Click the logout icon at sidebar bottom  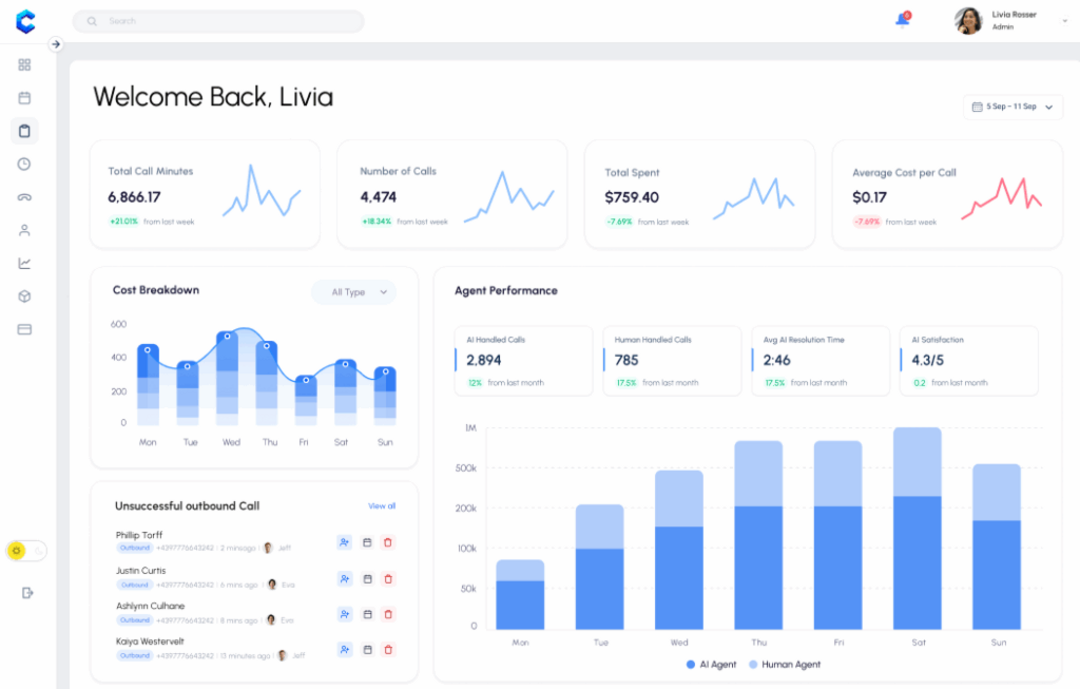(x=27, y=593)
